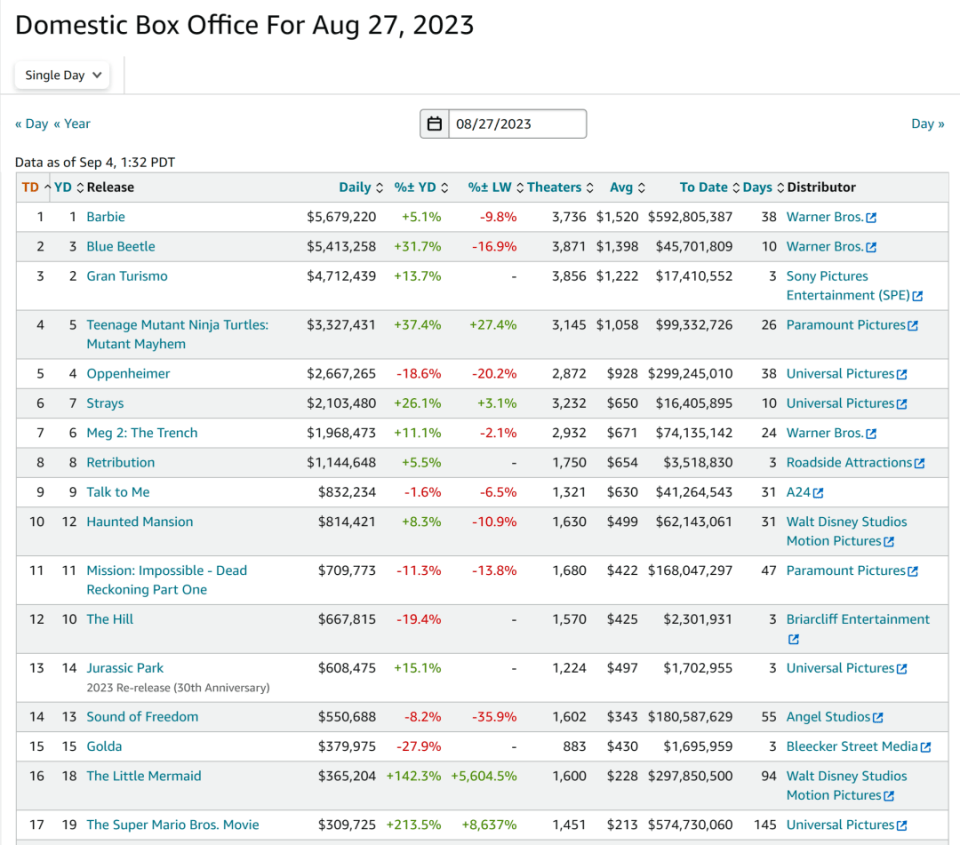Click external link icon beside Roadside Attractions
Viewport: 960px width, 845px height.
pos(919,463)
